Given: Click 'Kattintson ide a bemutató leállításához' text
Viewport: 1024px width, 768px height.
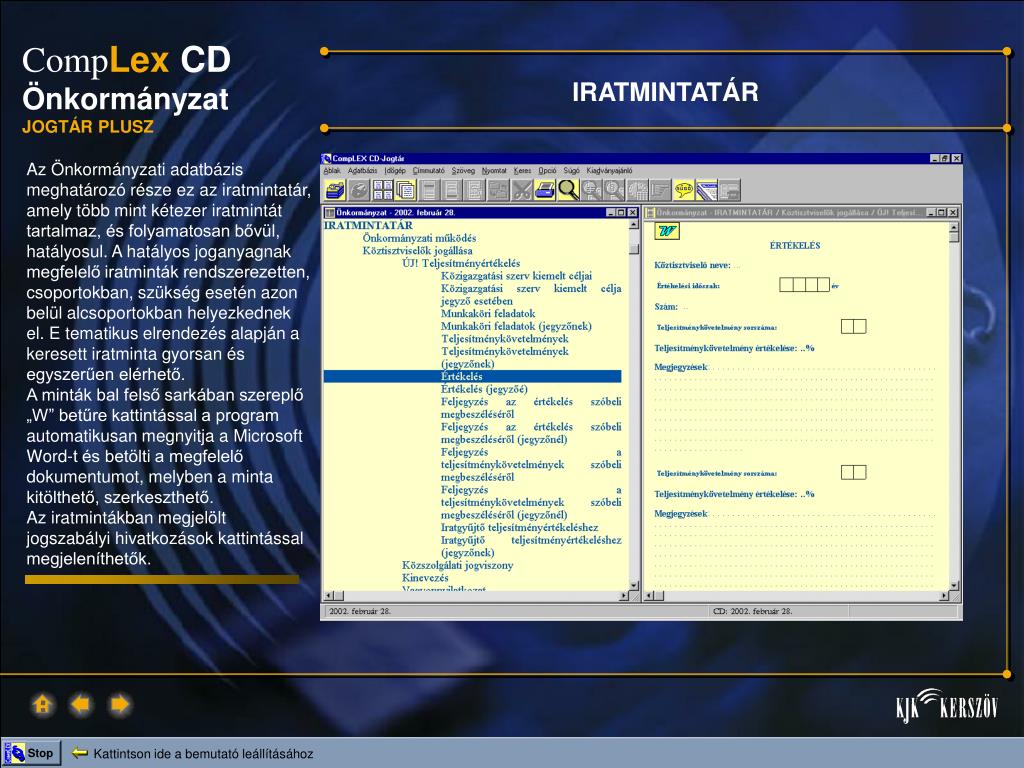Looking at the screenshot, I should (x=203, y=754).
